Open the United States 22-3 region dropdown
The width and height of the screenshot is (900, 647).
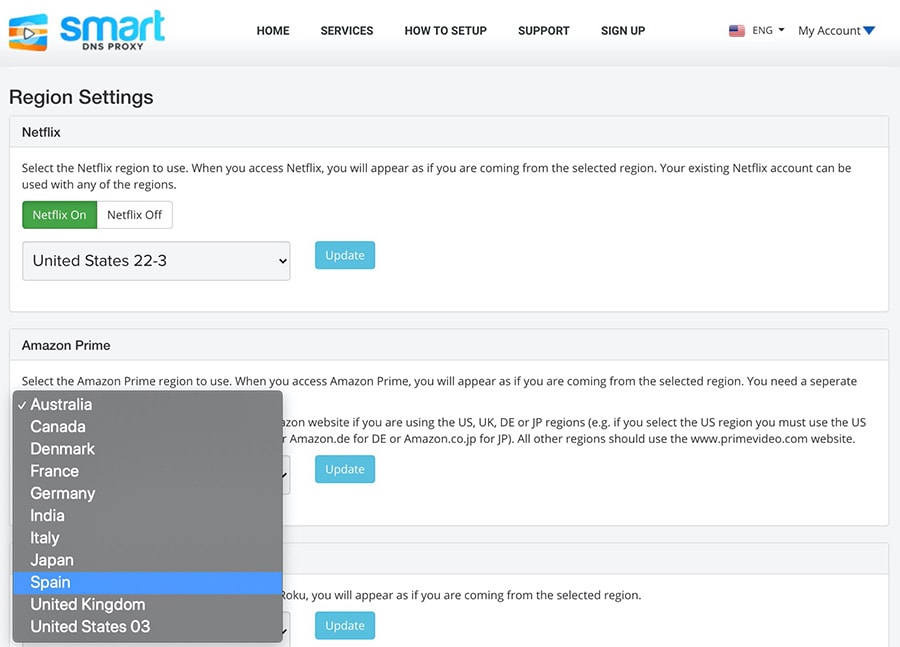pyautogui.click(x=156, y=261)
